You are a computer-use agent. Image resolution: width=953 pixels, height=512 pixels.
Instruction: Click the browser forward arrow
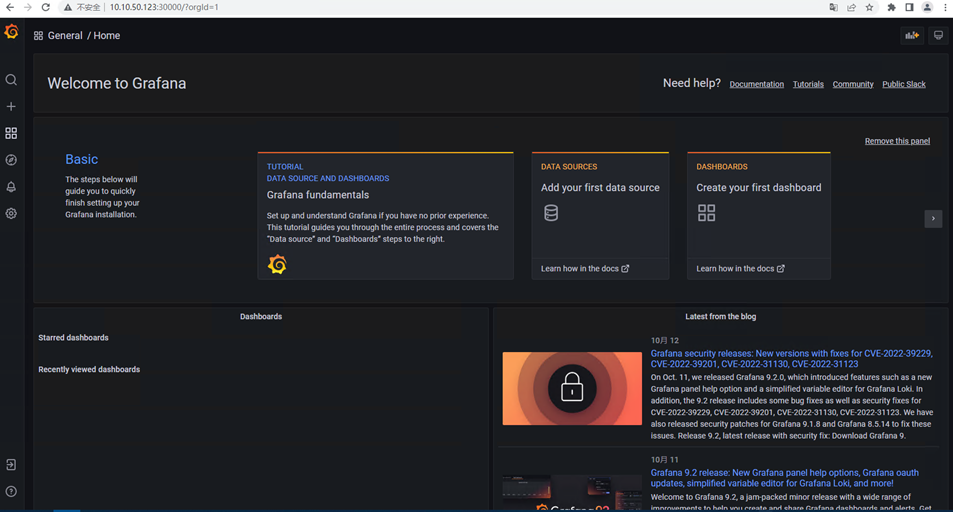coord(28,7)
